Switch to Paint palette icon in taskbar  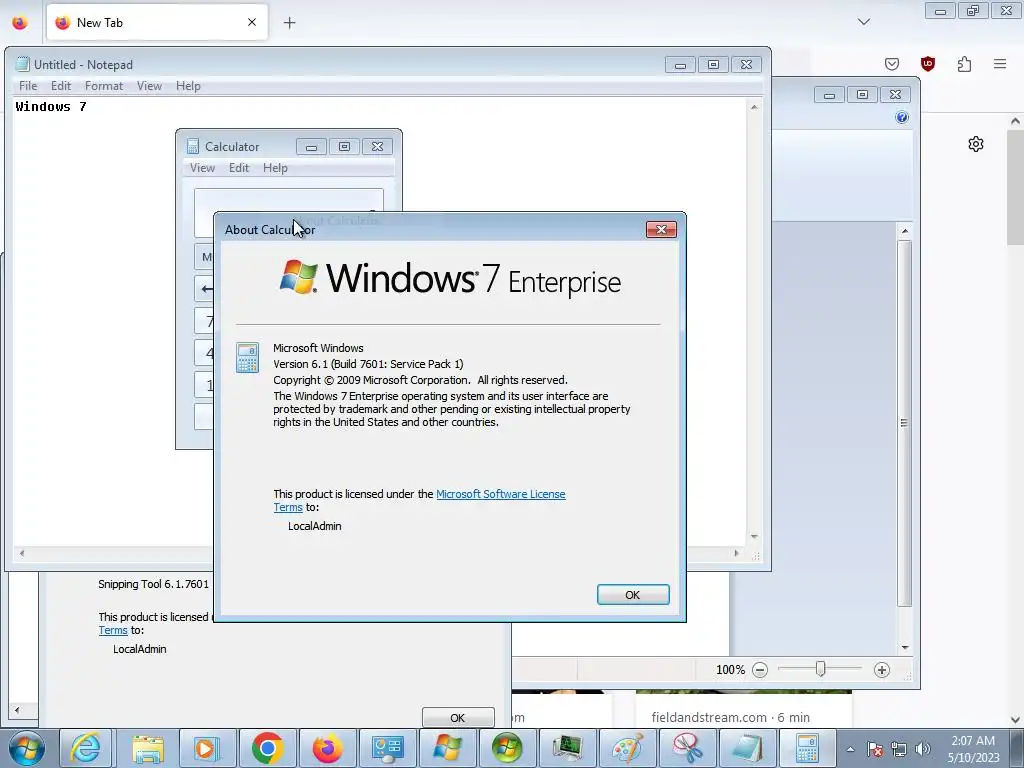pos(627,748)
